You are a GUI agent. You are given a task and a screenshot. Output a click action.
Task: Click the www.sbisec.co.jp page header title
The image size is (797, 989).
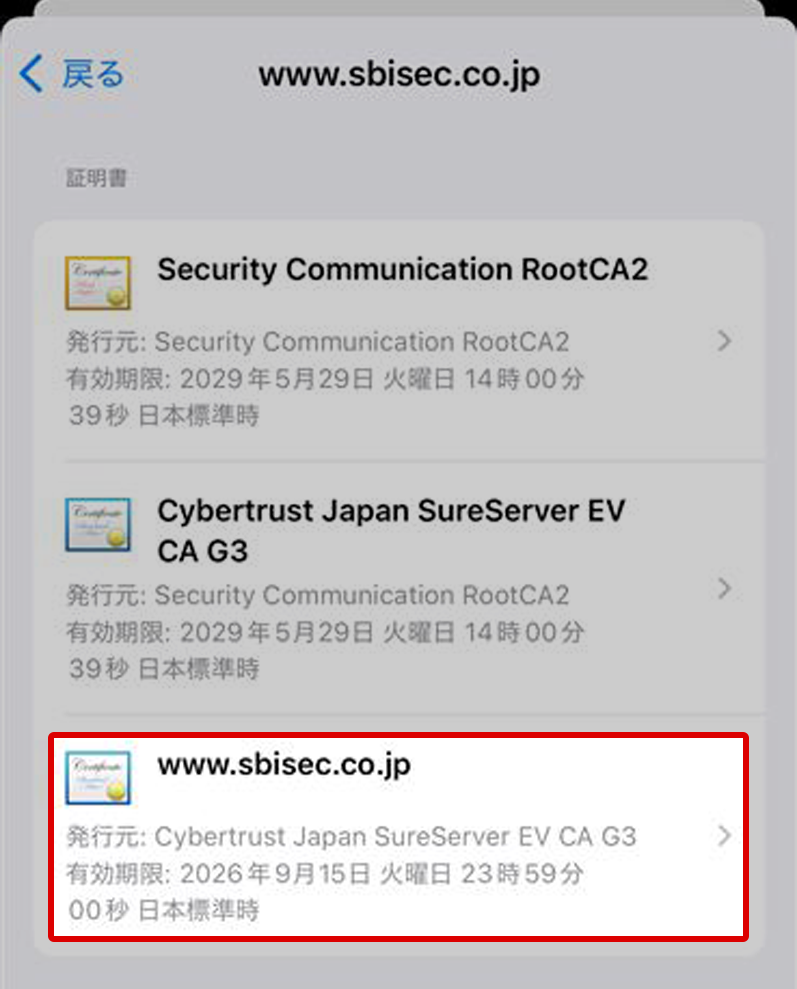399,75
